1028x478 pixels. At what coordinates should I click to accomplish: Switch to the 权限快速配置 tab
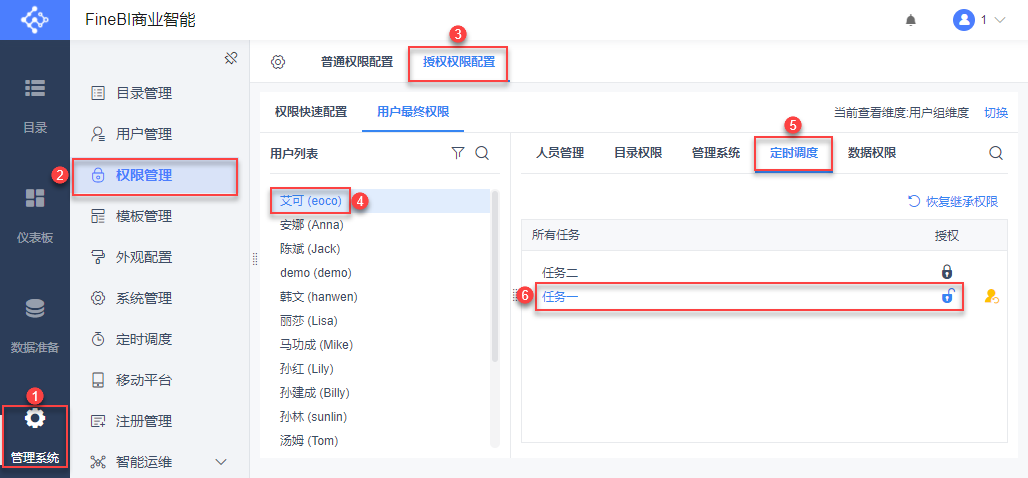[311, 111]
